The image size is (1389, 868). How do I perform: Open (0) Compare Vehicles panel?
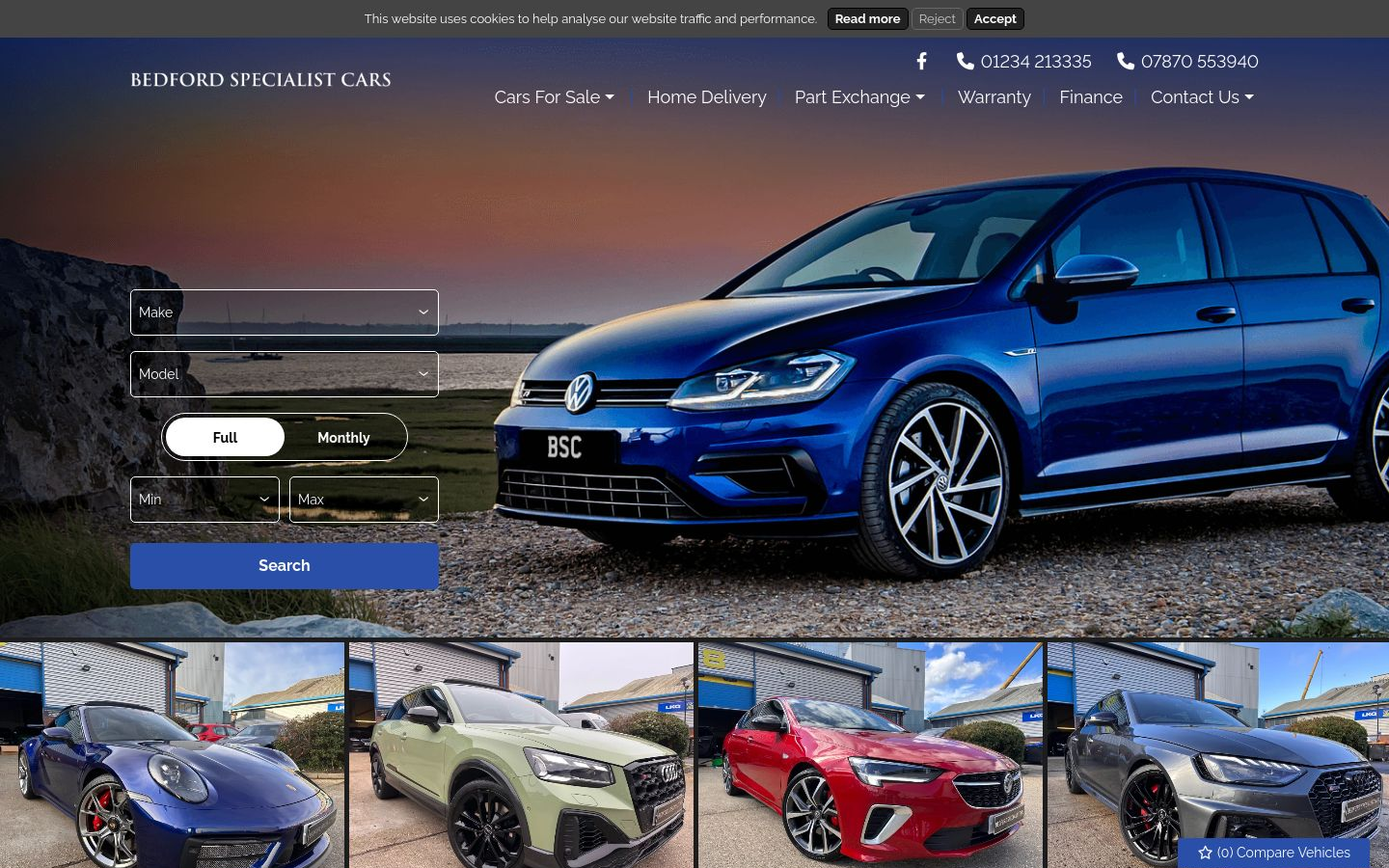1274,853
